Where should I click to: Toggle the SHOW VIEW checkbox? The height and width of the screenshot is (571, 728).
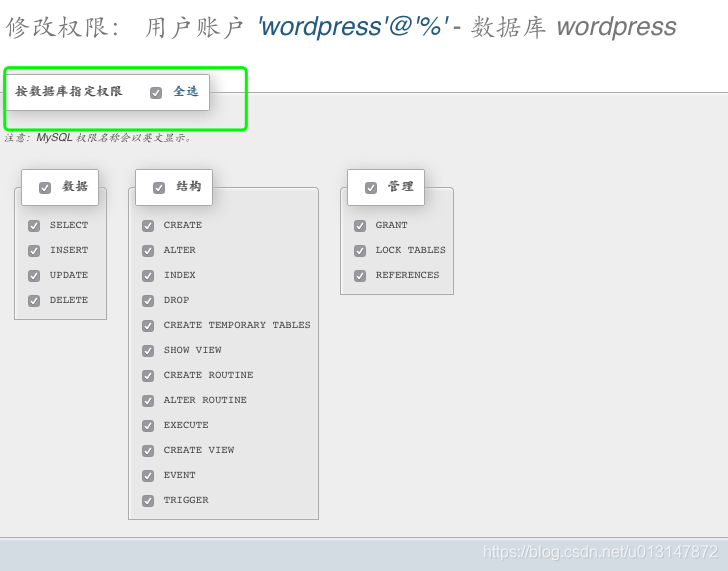pyautogui.click(x=148, y=351)
